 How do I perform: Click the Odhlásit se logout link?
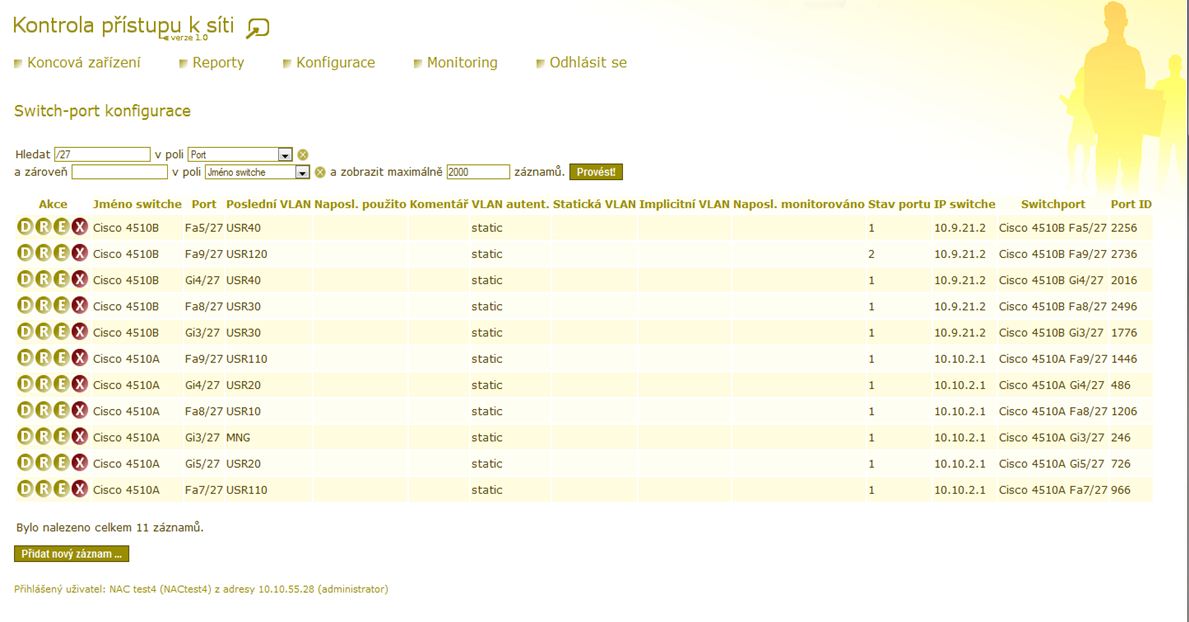pos(587,62)
